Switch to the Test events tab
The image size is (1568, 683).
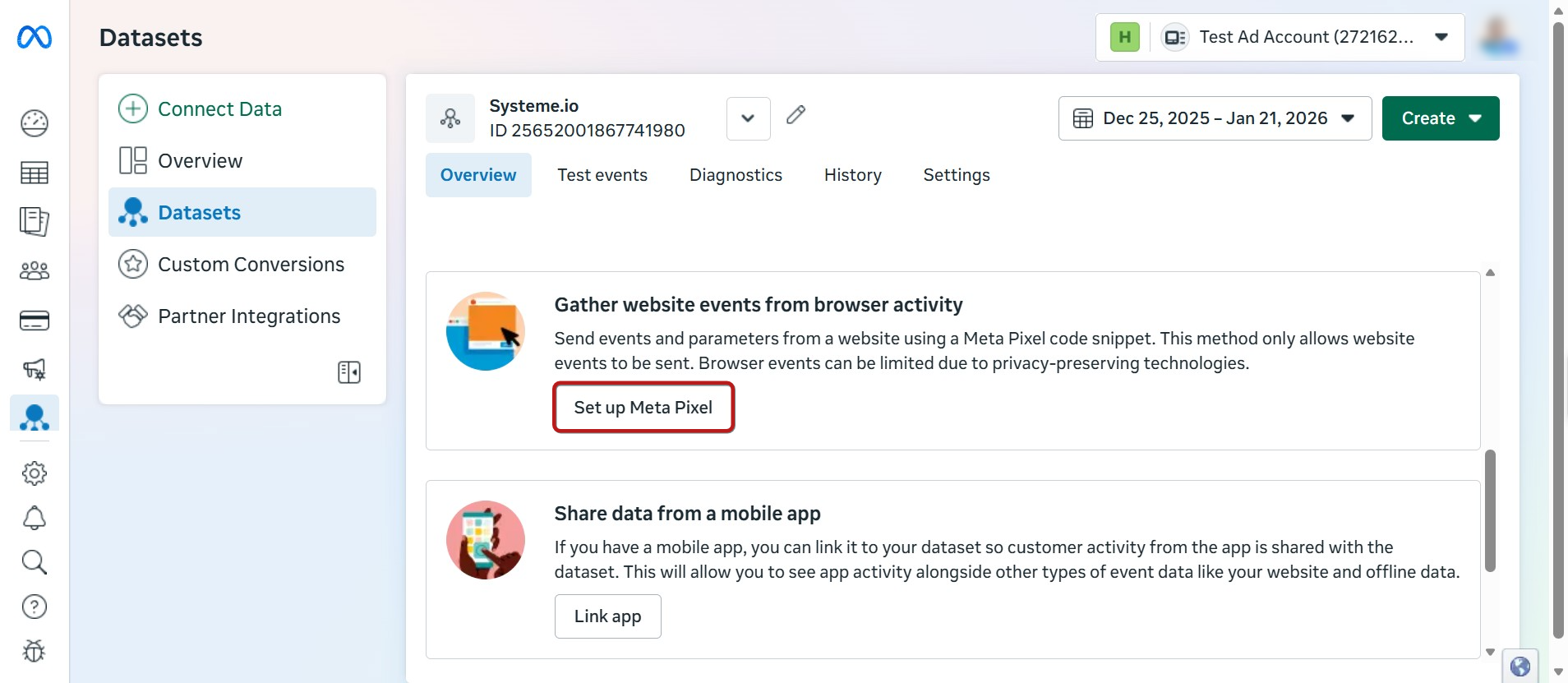coord(602,175)
